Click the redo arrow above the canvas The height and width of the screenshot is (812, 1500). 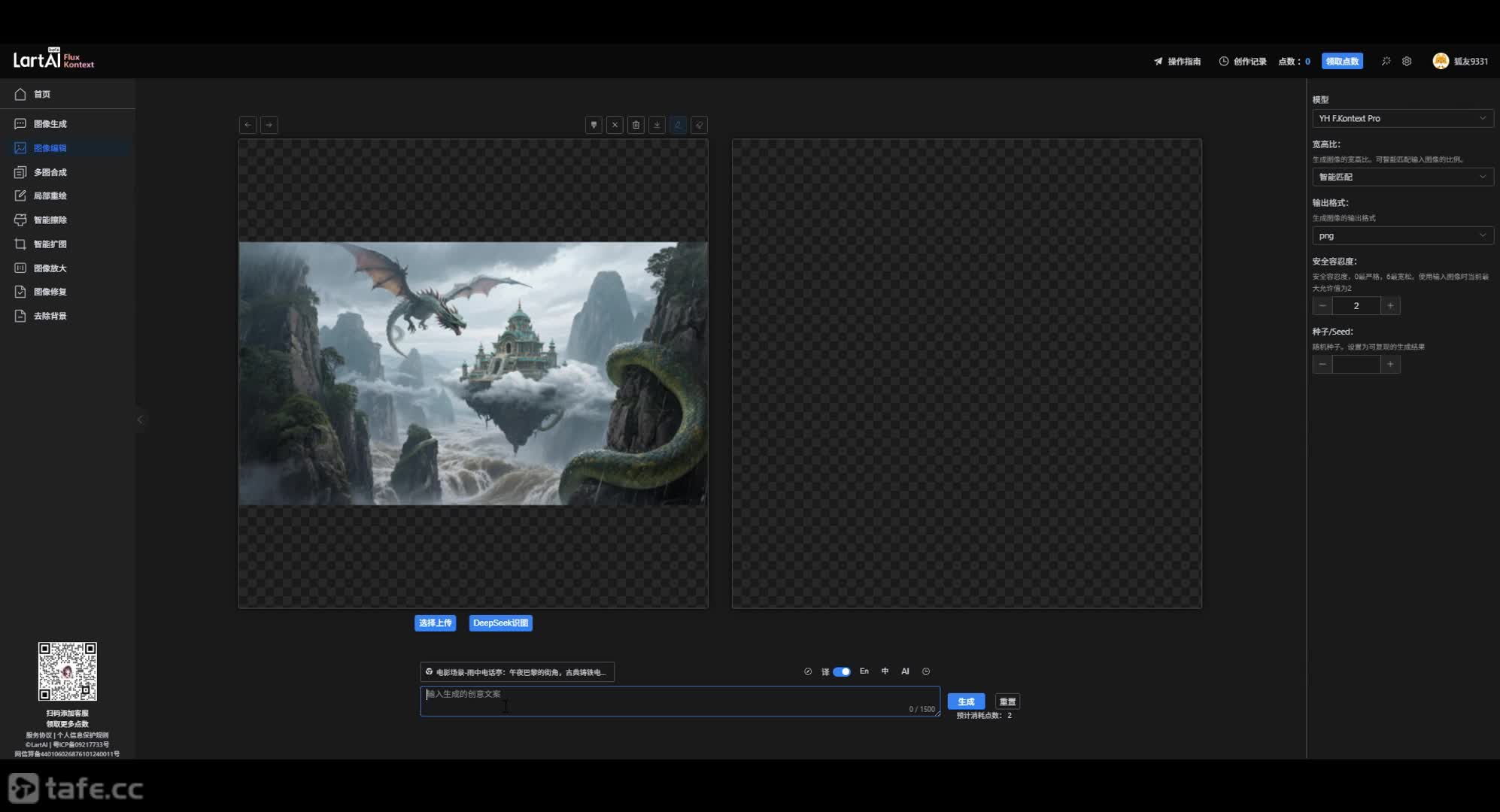269,125
